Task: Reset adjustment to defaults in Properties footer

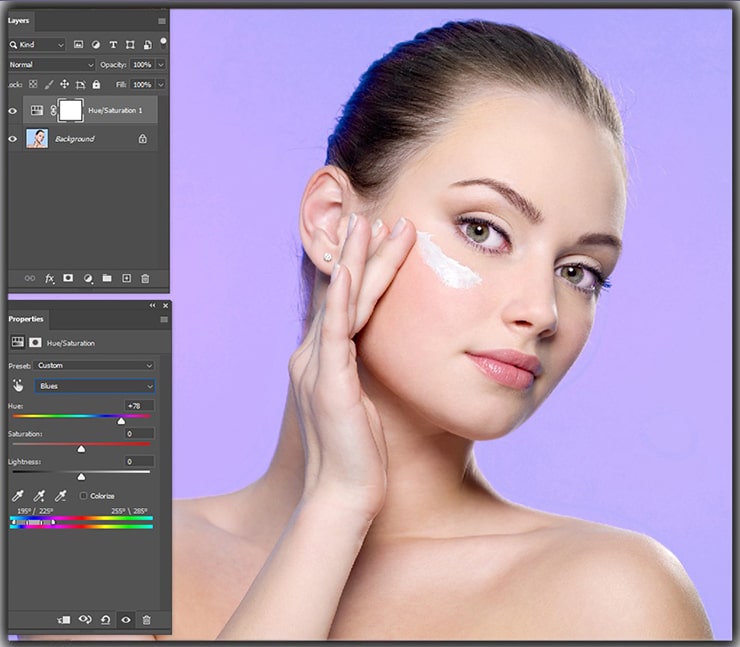Action: 105,620
